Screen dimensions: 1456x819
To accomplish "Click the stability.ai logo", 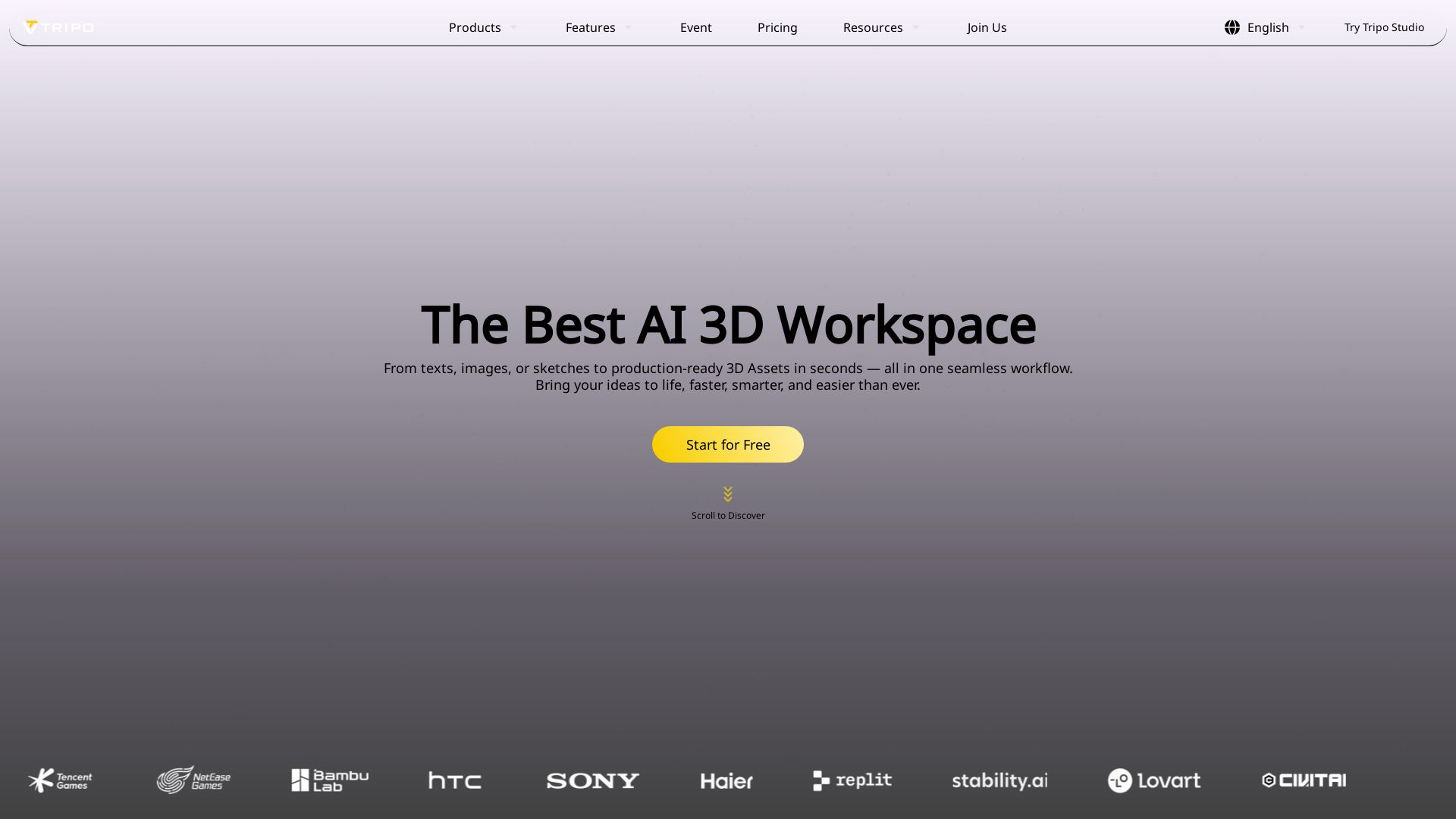I will (x=999, y=780).
